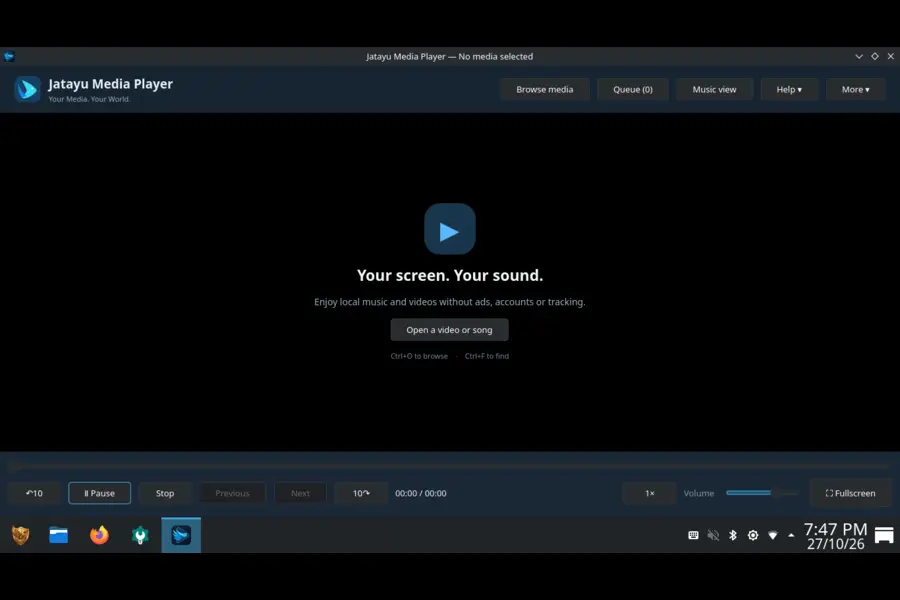The image size is (900, 600).
Task: Open the green shield taskbar app
Action: click(140, 535)
